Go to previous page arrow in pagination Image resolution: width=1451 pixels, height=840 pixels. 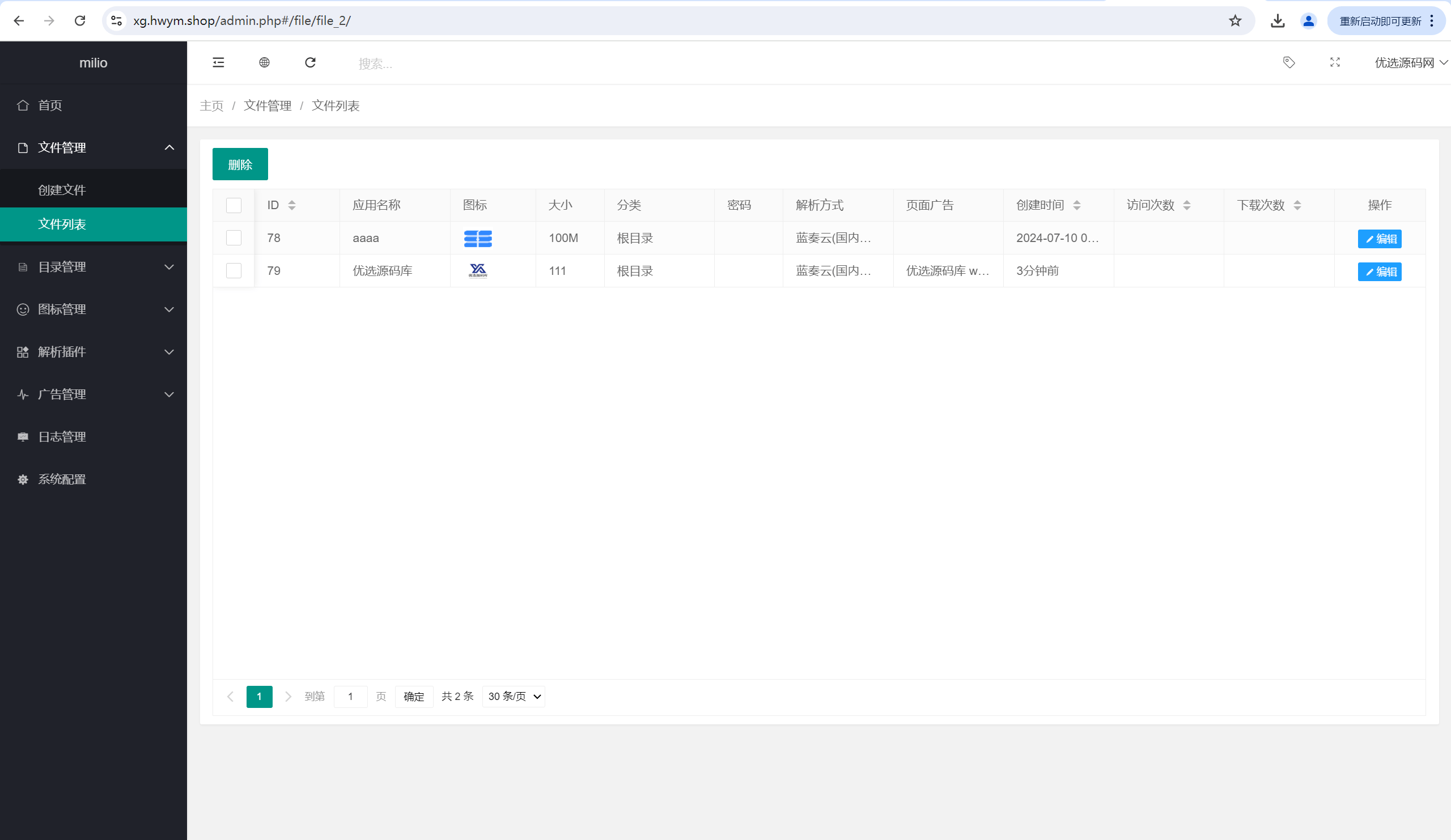(x=230, y=697)
